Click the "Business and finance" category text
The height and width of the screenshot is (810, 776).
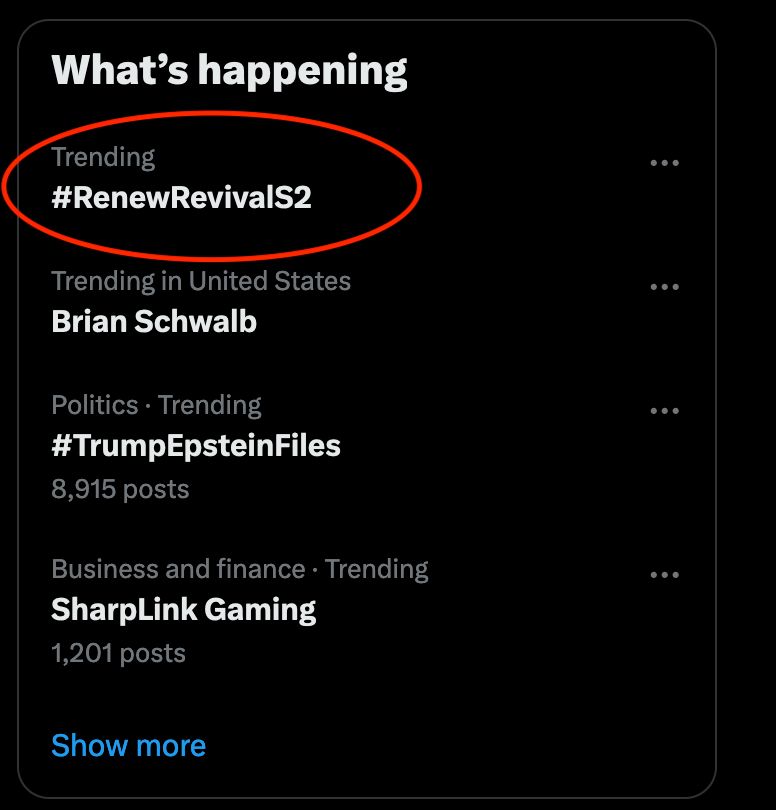pos(178,569)
